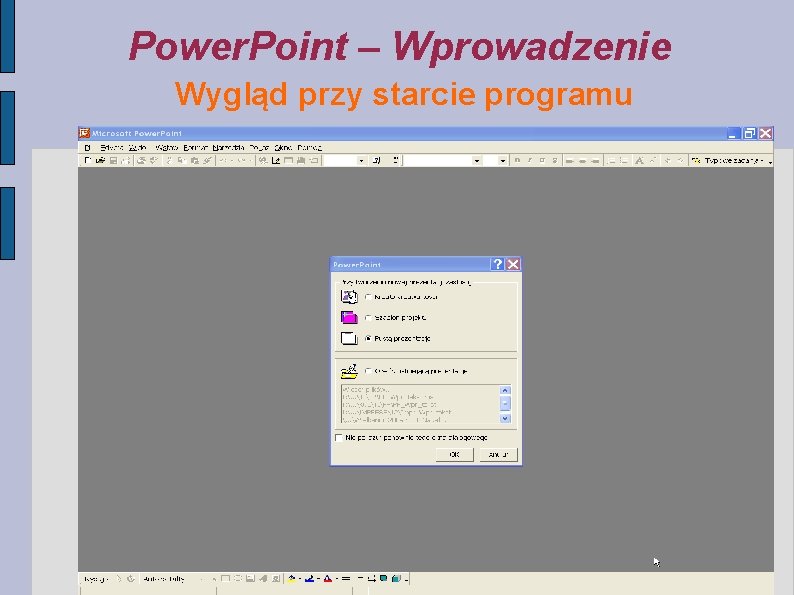Check the 'Nie pokazuj ponownie' checkbox

point(339,438)
